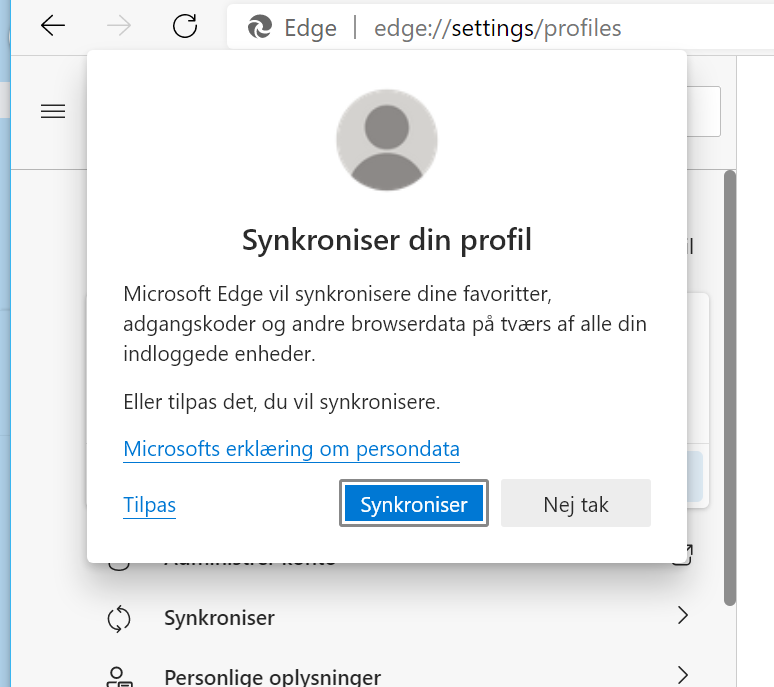Decline syncing with Nej tak
This screenshot has width=774, height=687.
575,504
